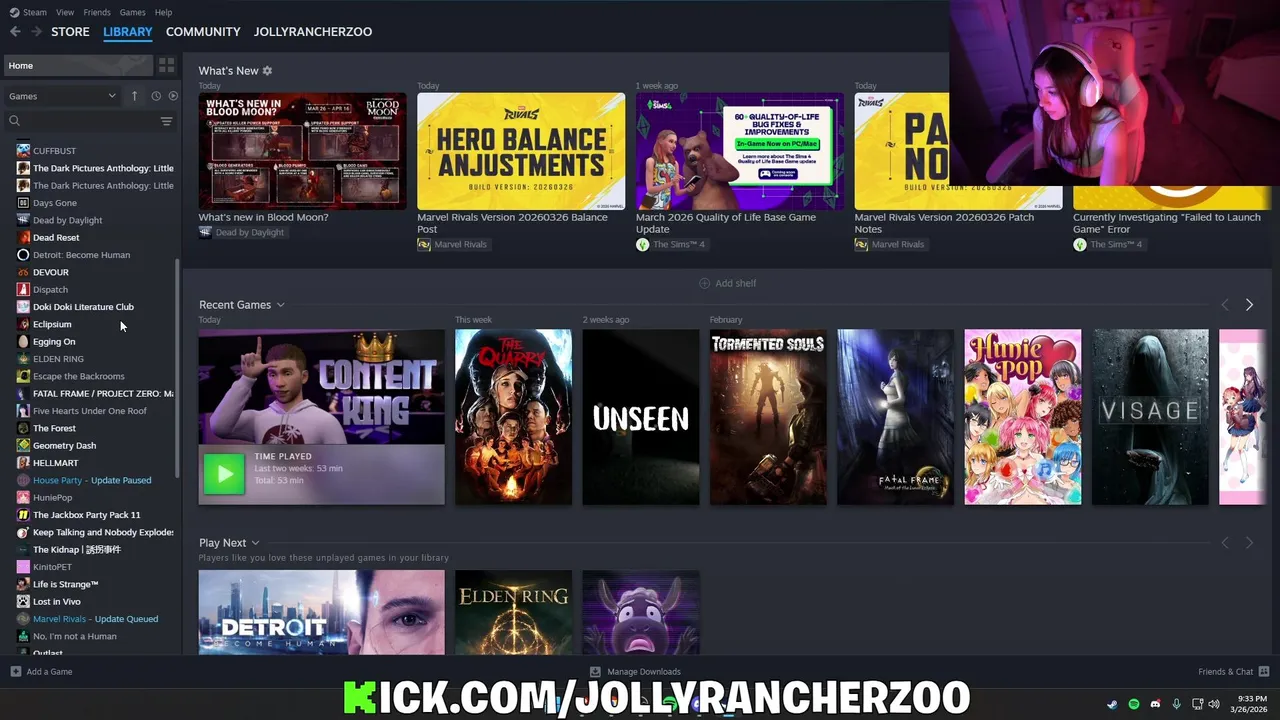Go forward with the right arrow

coord(37,32)
